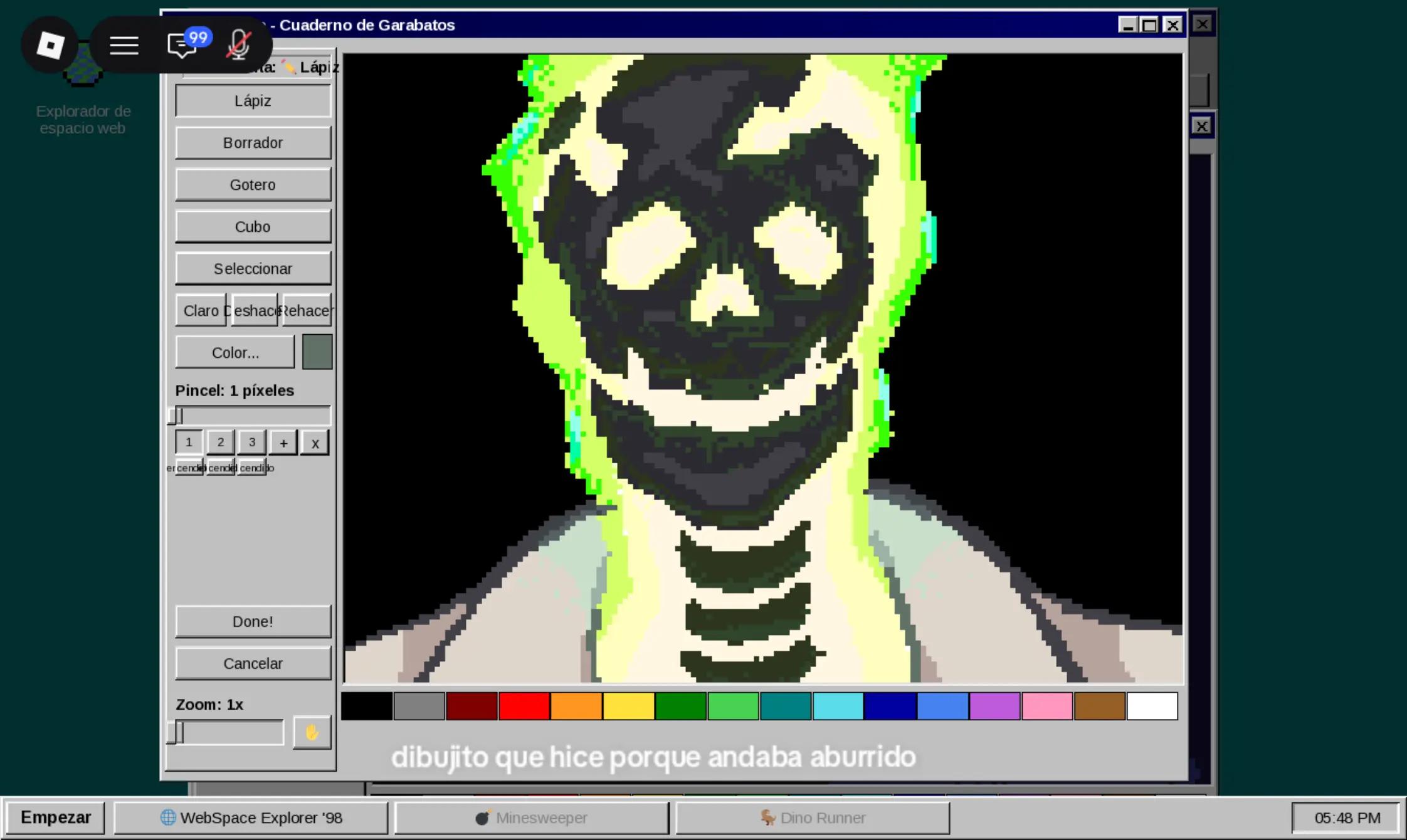The image size is (1407, 840).
Task: Click the 05:48 PM taskbar clock
Action: point(1347,818)
